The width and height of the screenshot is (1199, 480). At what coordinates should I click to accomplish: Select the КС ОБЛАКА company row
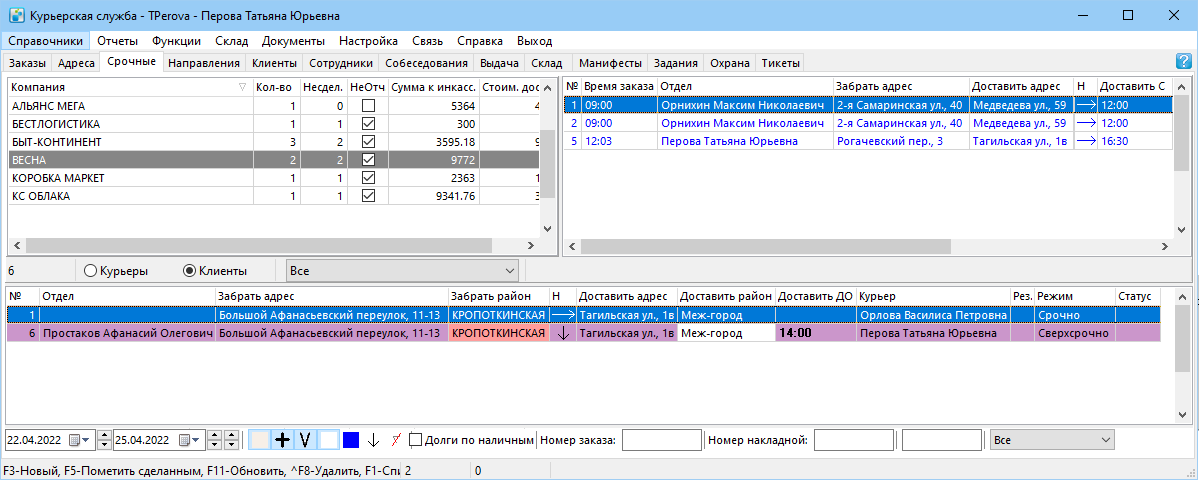pyautogui.click(x=275, y=196)
